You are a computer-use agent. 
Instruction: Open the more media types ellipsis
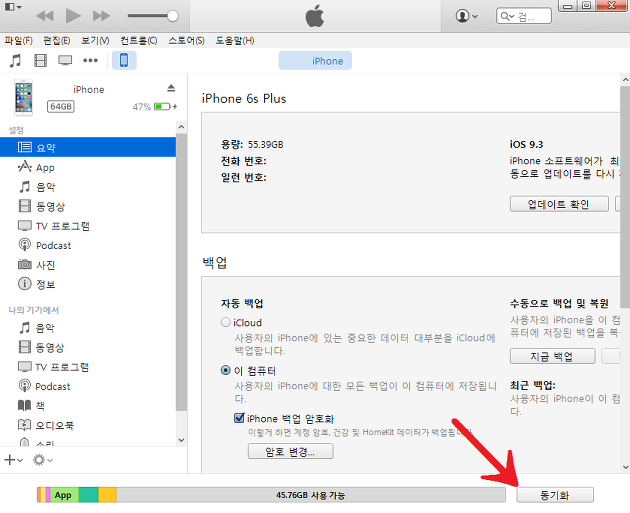point(90,61)
